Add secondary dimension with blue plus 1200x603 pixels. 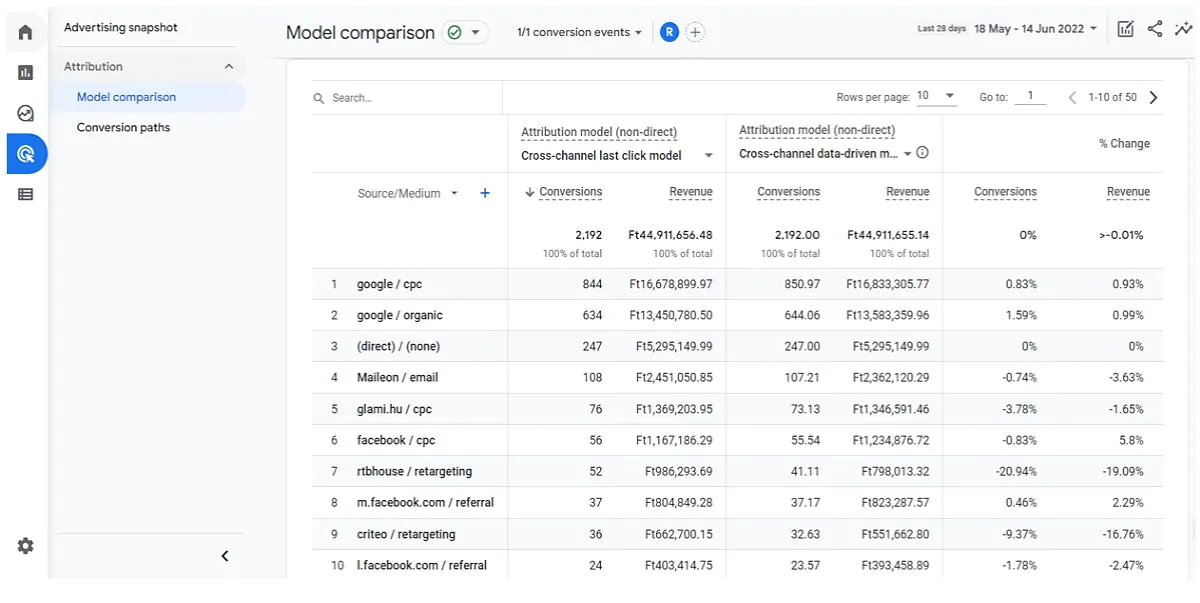pyautogui.click(x=485, y=193)
